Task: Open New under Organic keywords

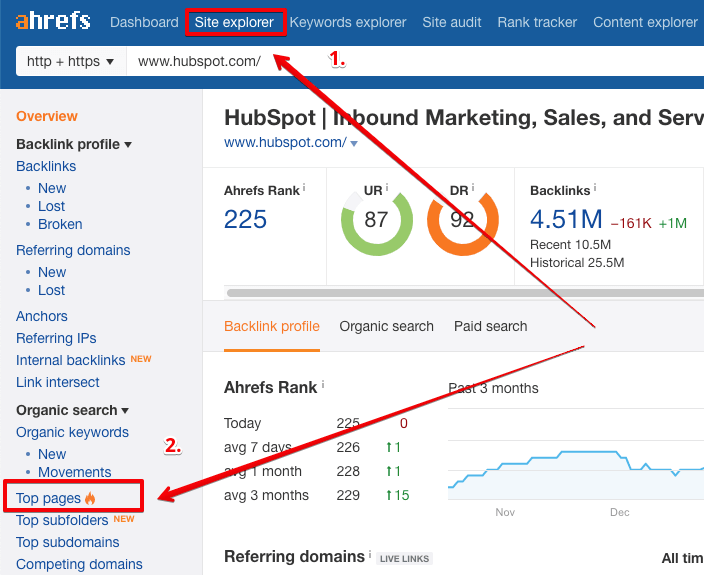Action: click(x=52, y=454)
